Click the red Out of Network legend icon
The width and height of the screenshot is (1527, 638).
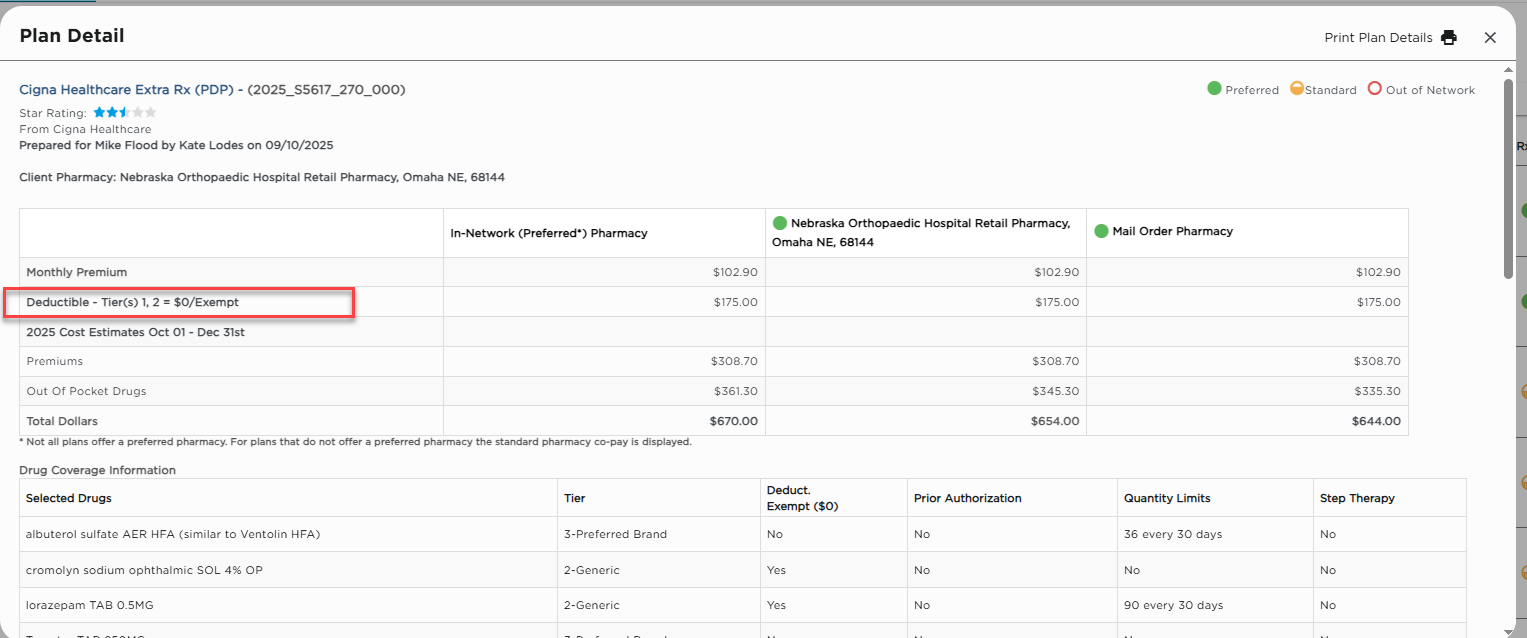pos(1374,89)
